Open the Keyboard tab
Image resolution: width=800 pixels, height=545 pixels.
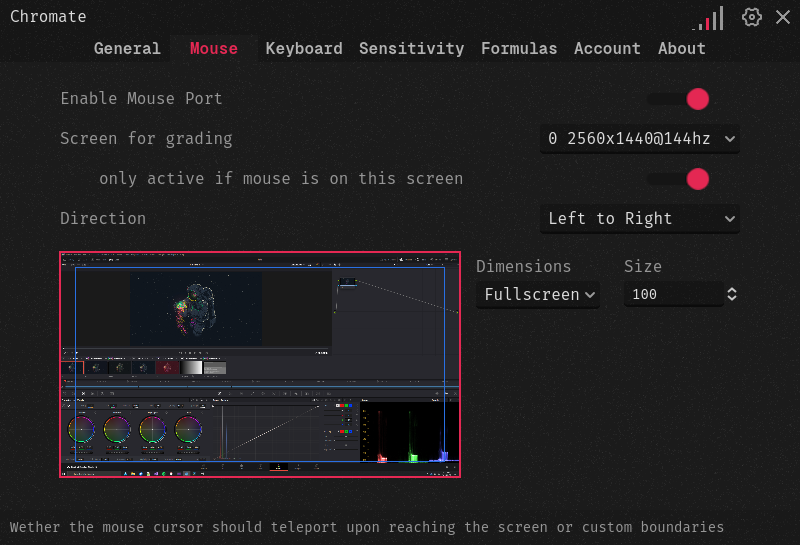304,48
